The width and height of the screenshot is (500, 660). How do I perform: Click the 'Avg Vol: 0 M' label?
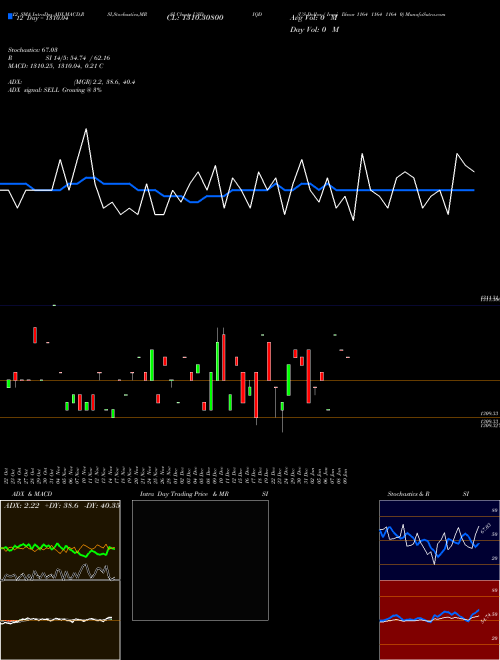tap(314, 18)
